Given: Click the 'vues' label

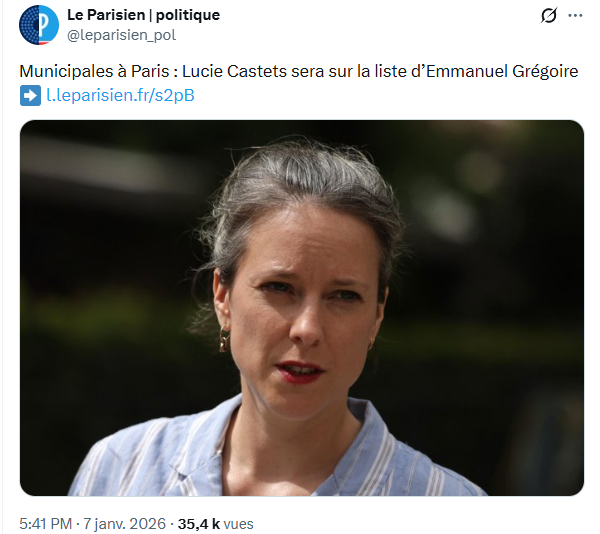Looking at the screenshot, I should coord(238,524).
